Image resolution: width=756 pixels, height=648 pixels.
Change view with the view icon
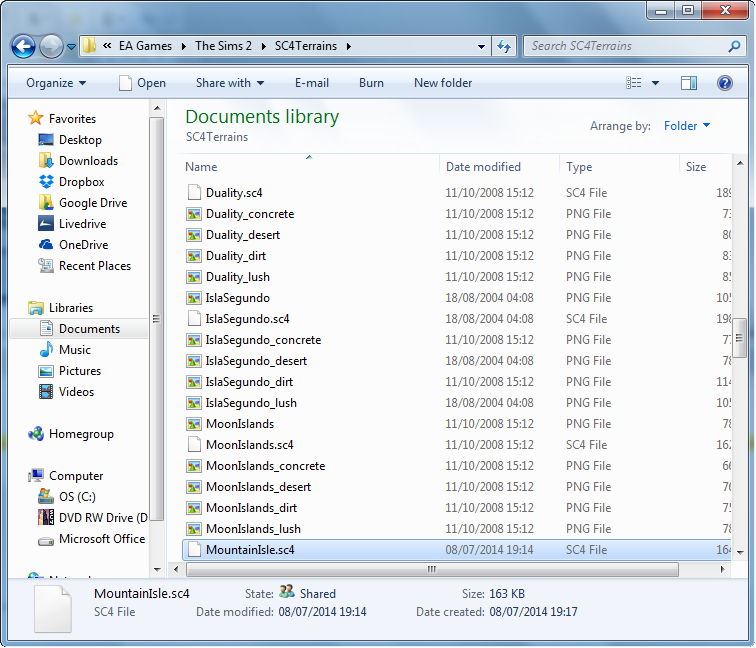tap(634, 83)
